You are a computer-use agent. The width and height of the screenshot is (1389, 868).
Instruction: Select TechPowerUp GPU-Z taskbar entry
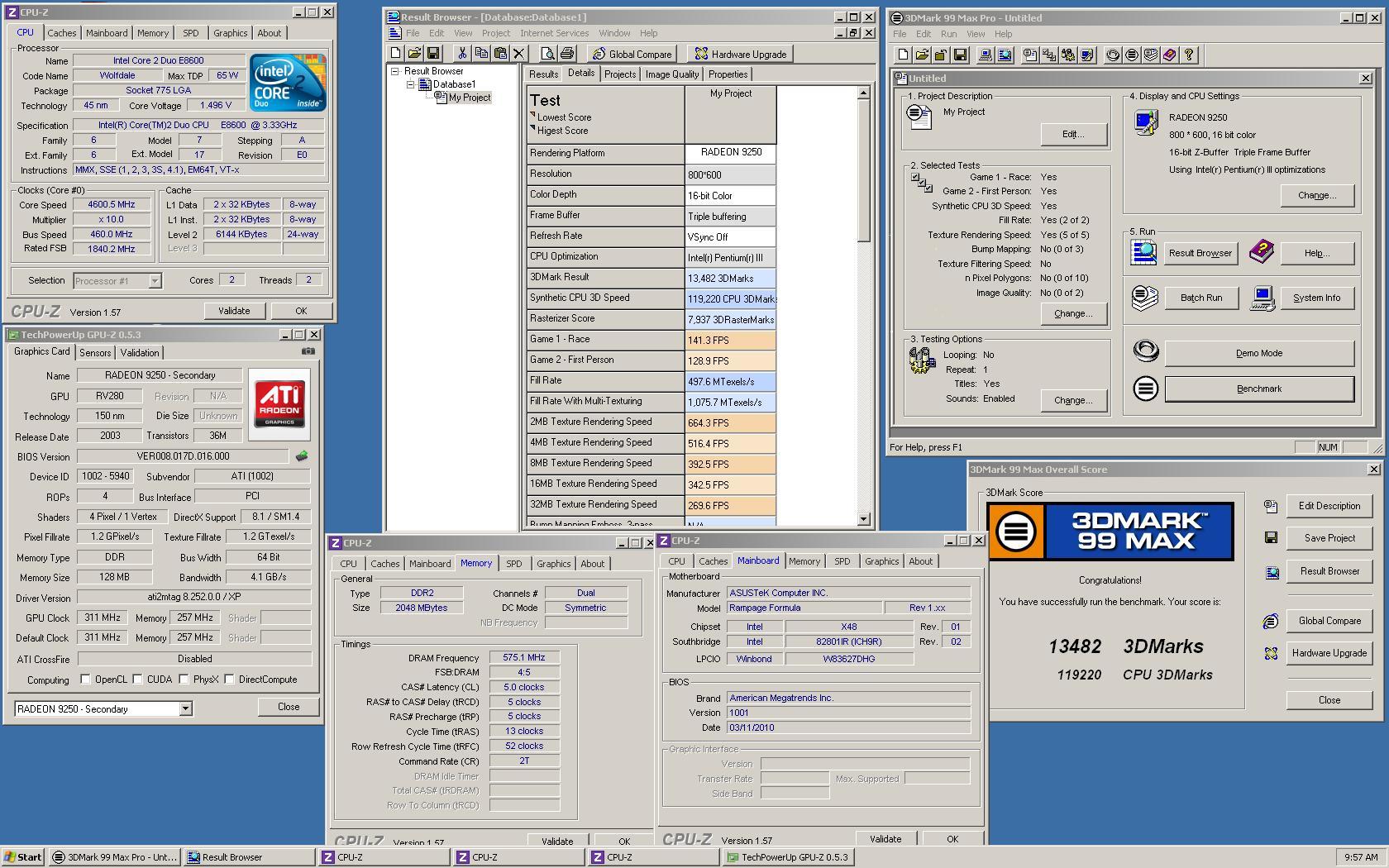click(x=789, y=857)
